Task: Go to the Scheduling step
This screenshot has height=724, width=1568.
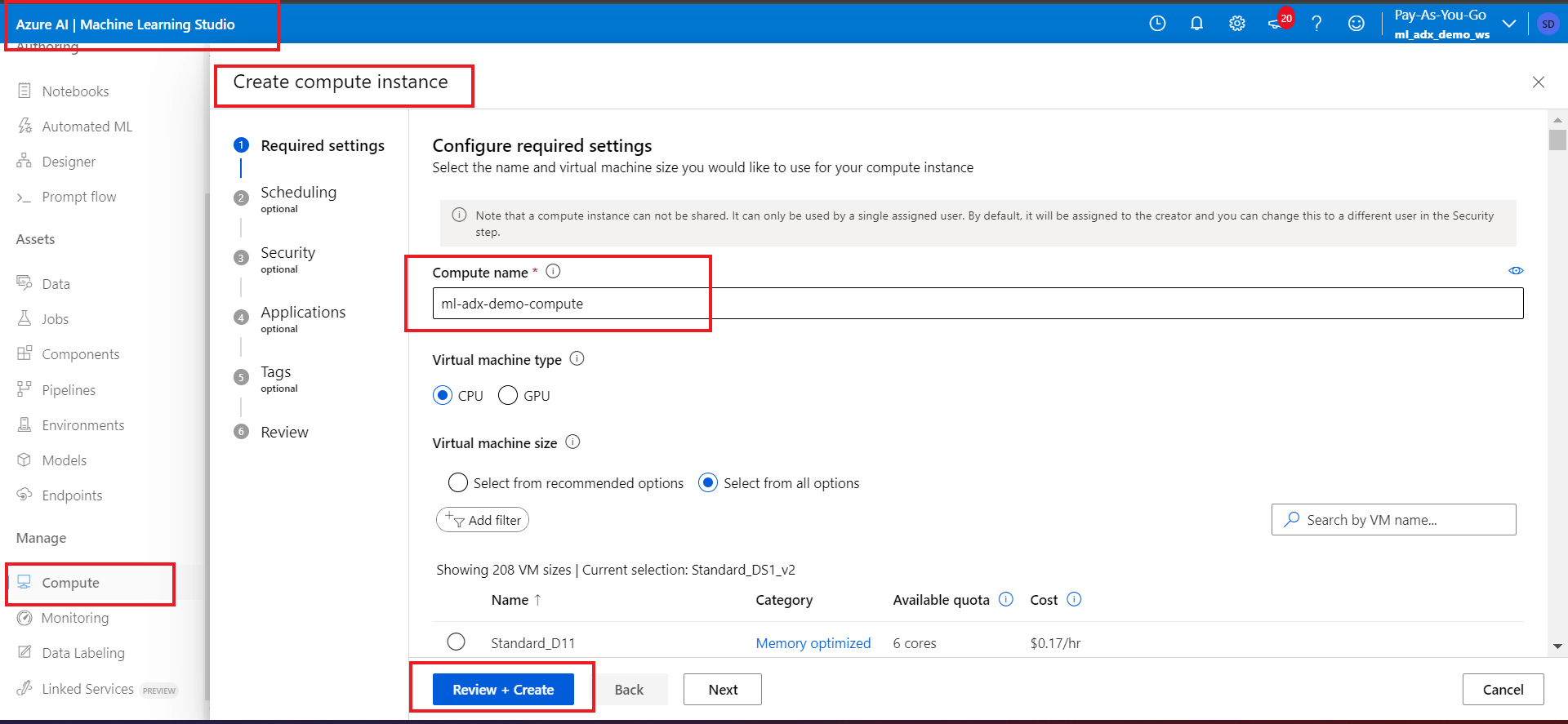Action: point(298,193)
